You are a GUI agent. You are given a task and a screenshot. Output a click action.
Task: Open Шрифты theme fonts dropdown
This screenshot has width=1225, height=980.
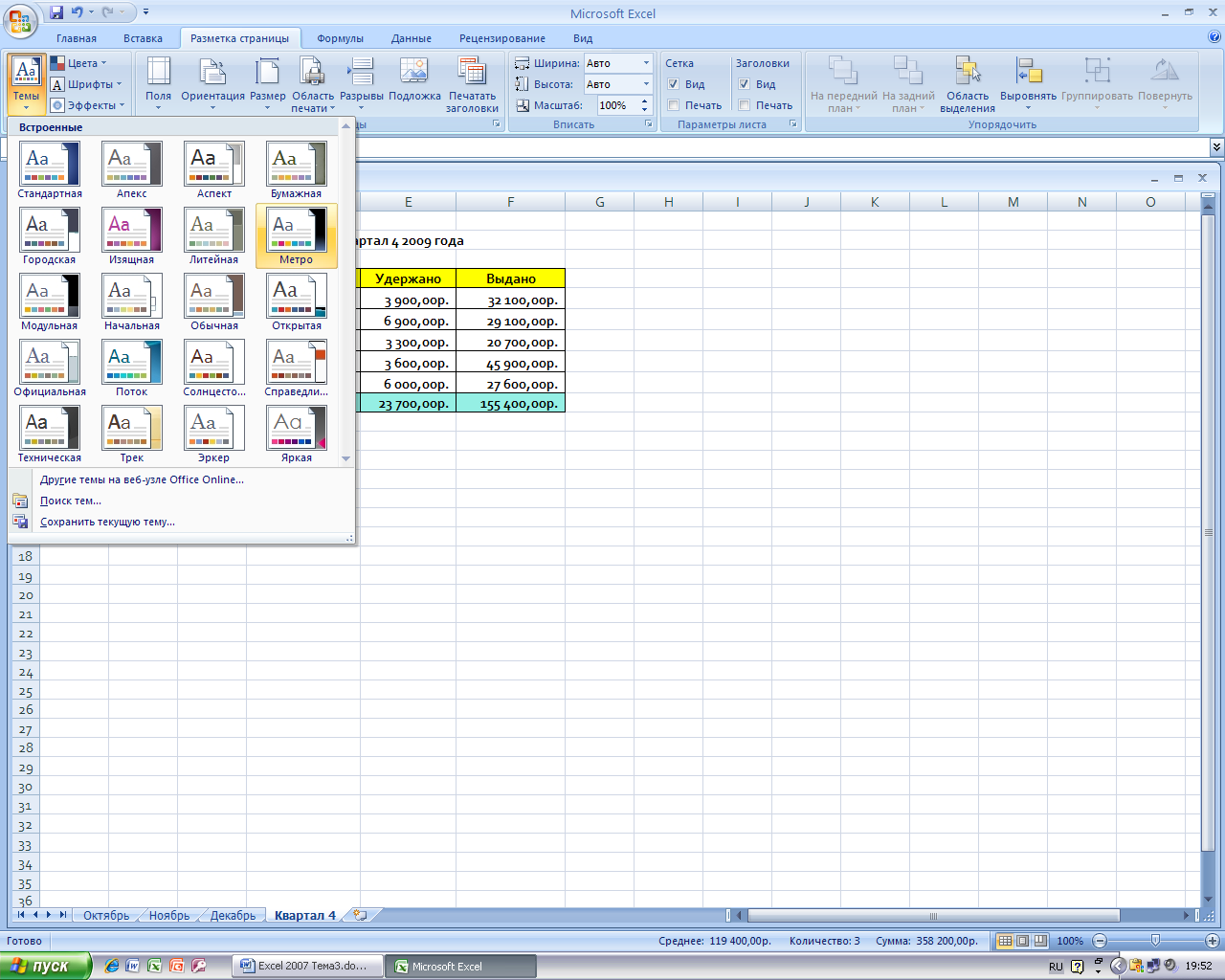click(87, 84)
